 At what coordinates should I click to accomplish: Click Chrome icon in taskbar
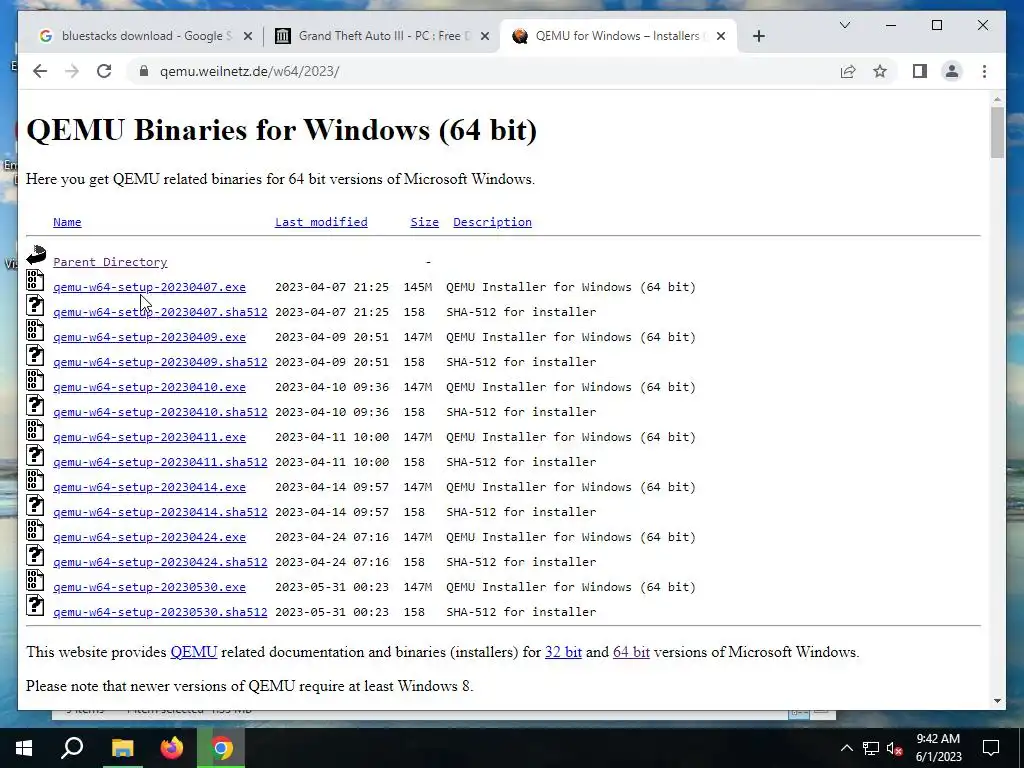click(222, 748)
